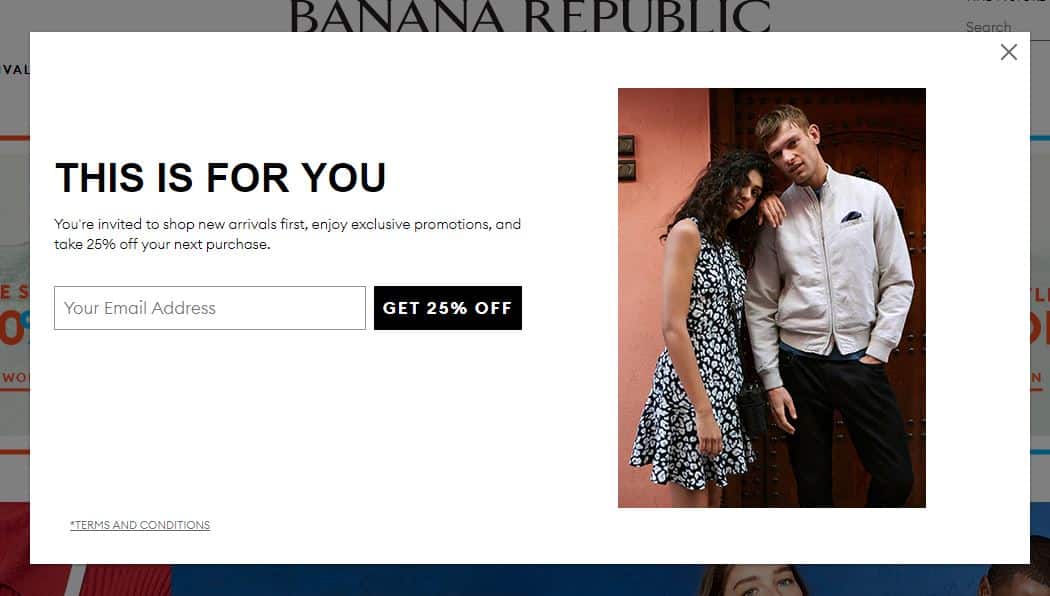Click the woman's face at page bottom
Image resolution: width=1050 pixels, height=596 pixels.
[755, 581]
